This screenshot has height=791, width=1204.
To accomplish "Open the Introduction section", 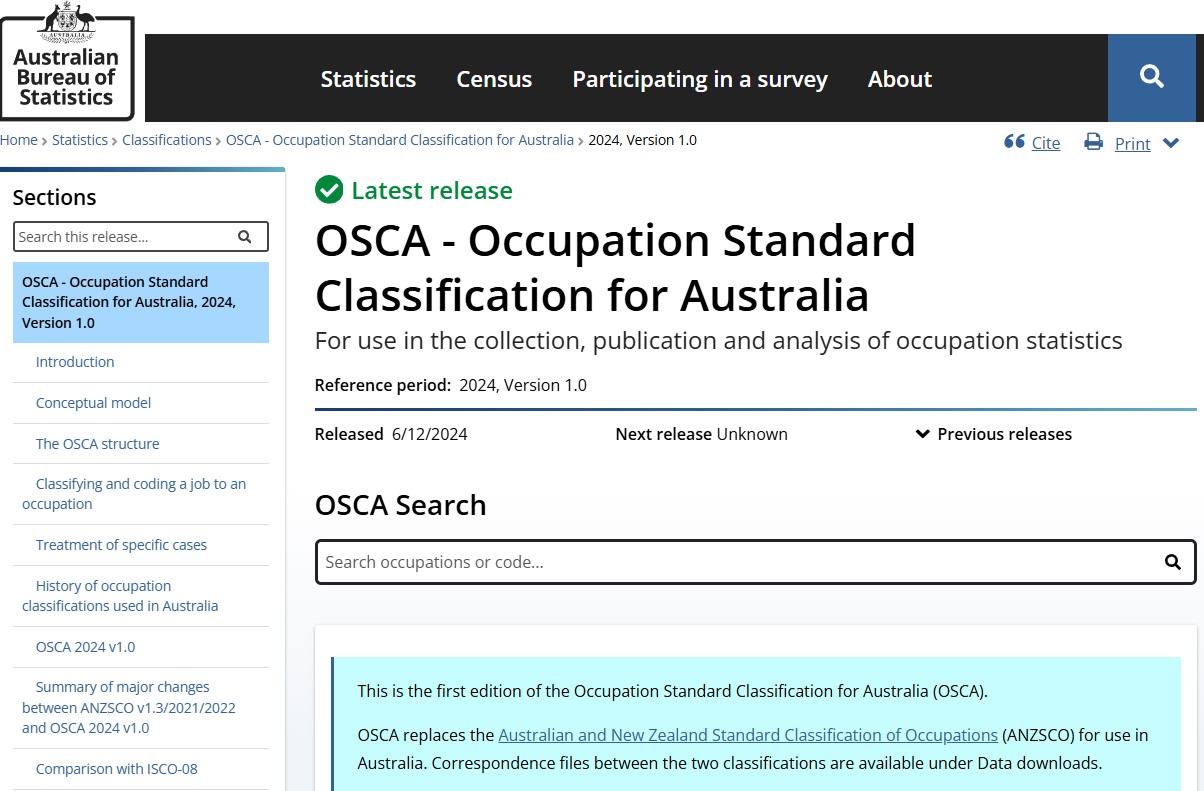I will click(x=75, y=362).
